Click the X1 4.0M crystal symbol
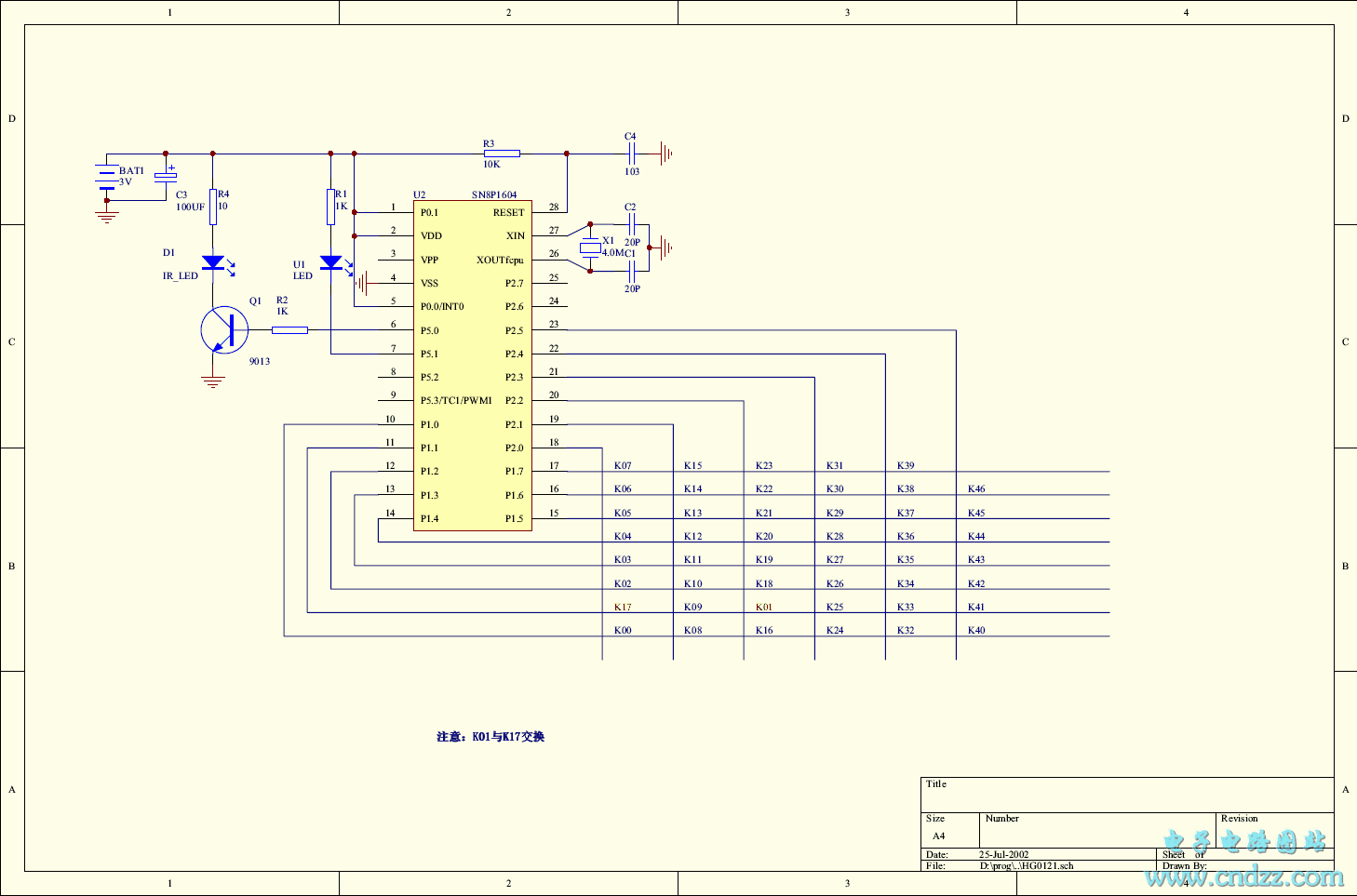Viewport: 1357px width, 896px height. pyautogui.click(x=590, y=247)
